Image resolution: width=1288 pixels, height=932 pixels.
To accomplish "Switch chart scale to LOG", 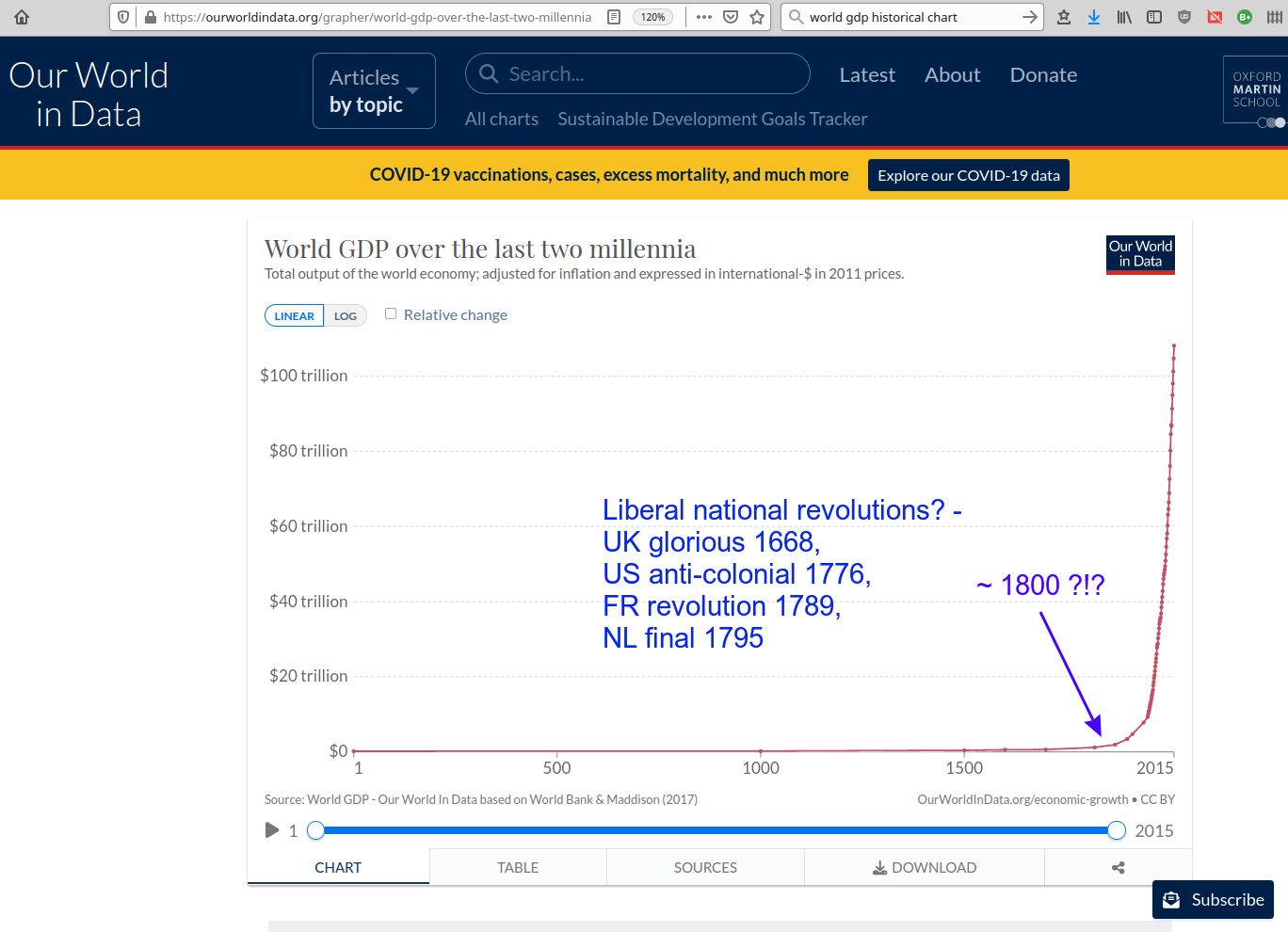I will coord(346,316).
